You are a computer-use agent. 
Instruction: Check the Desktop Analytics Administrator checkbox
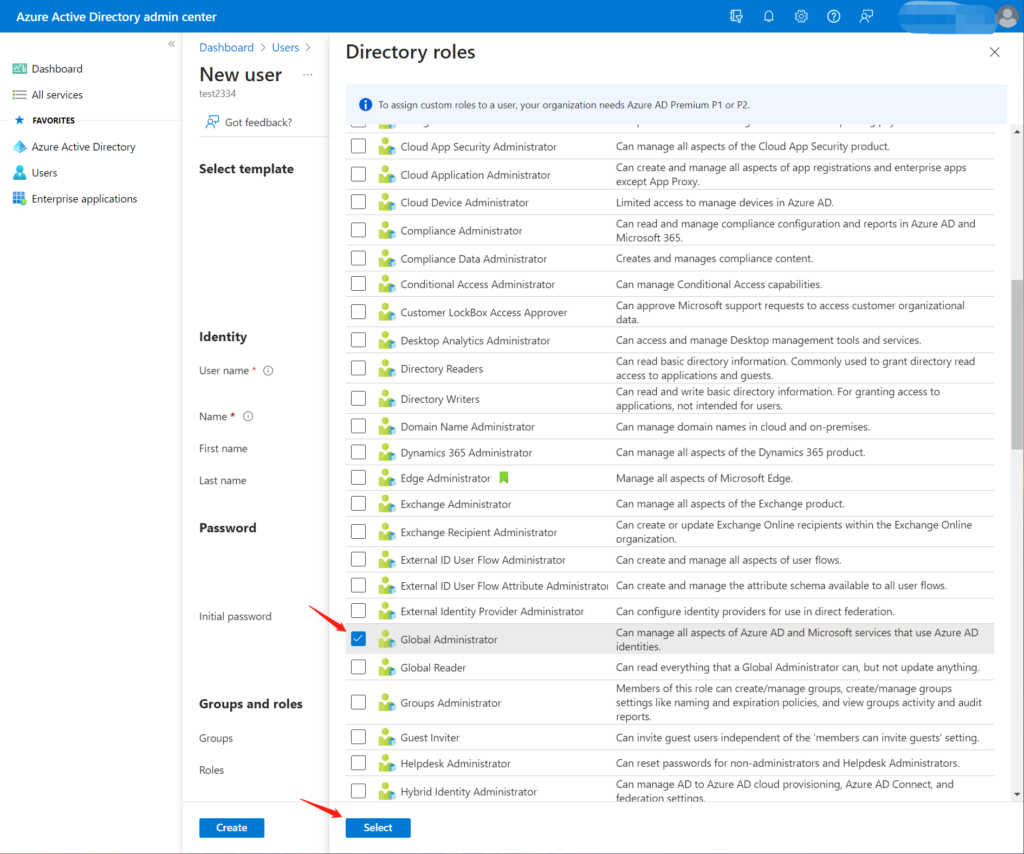pyautogui.click(x=359, y=340)
